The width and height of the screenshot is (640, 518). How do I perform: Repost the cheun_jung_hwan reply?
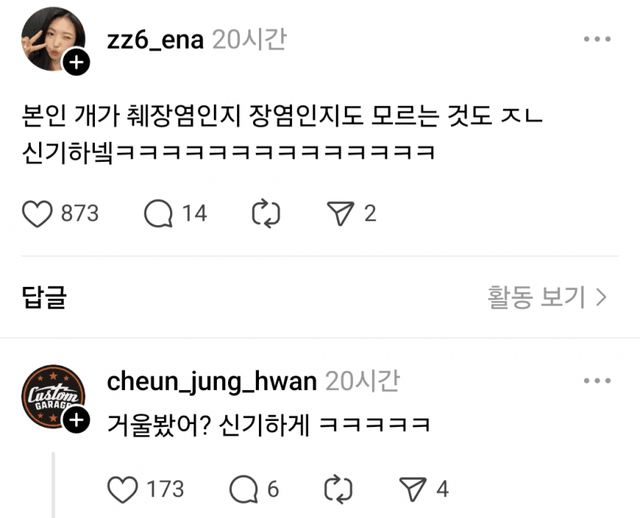338,489
